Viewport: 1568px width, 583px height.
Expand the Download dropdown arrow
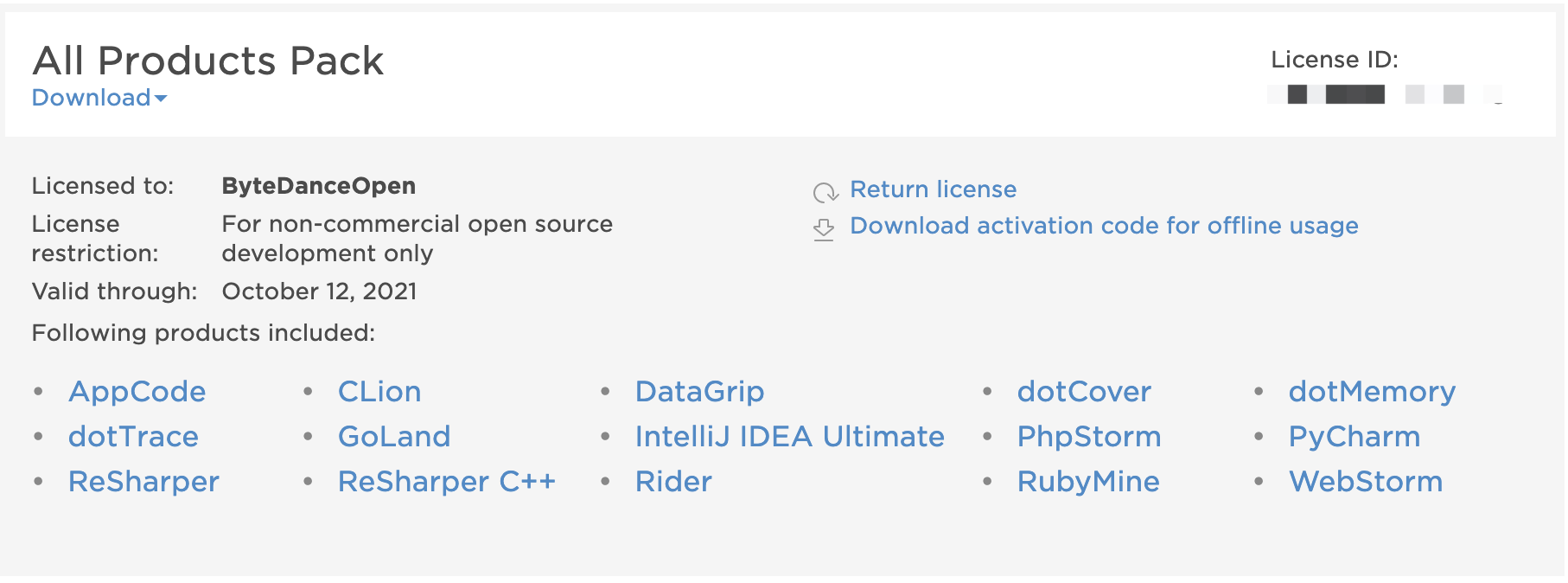[161, 99]
